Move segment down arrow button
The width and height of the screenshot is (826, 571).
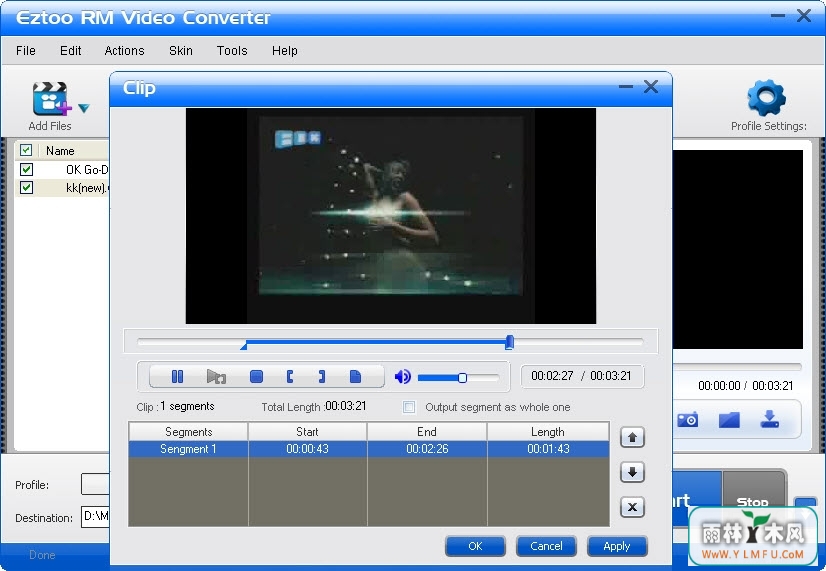coord(632,472)
